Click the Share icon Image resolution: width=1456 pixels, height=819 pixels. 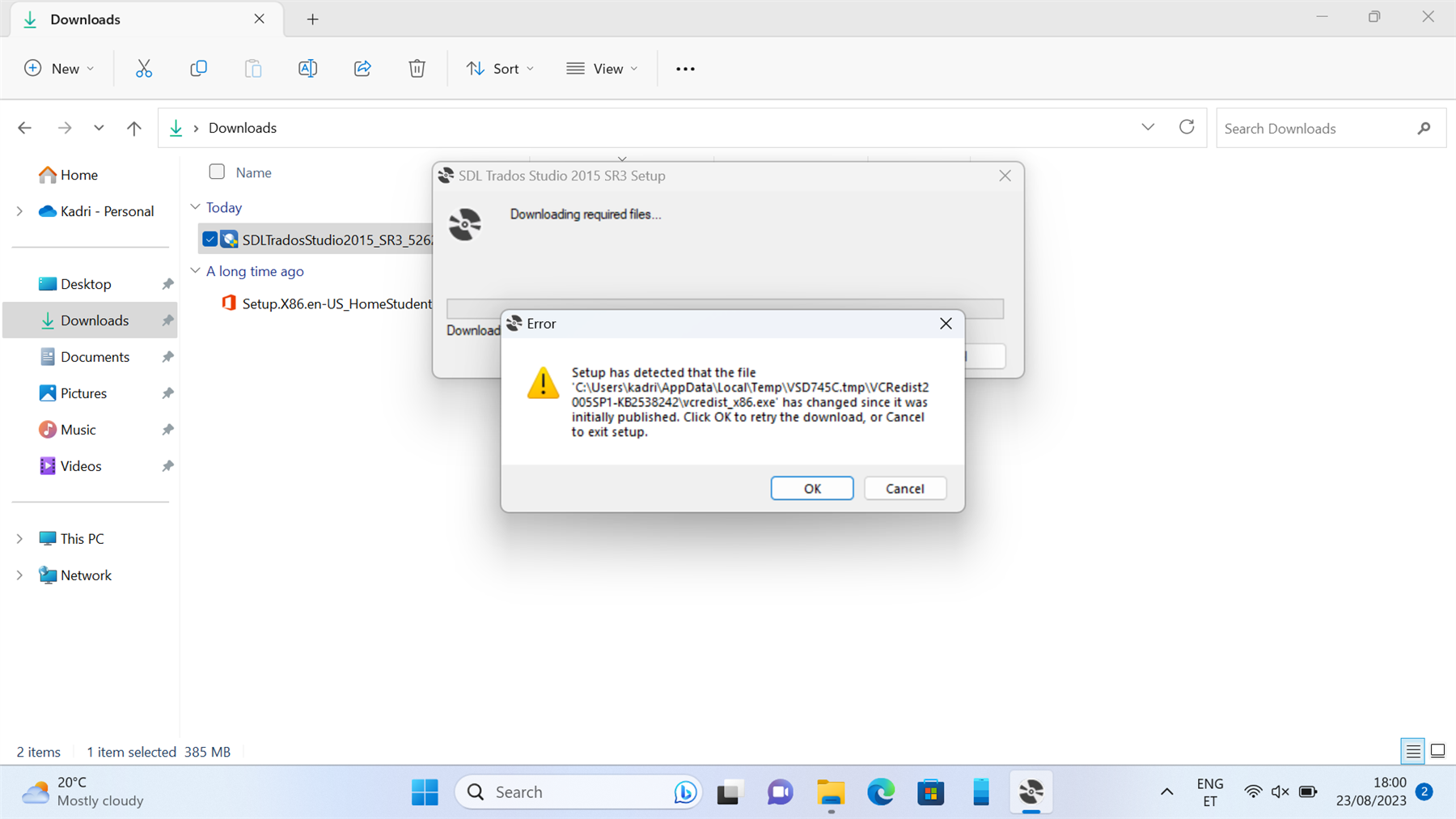pyautogui.click(x=362, y=68)
